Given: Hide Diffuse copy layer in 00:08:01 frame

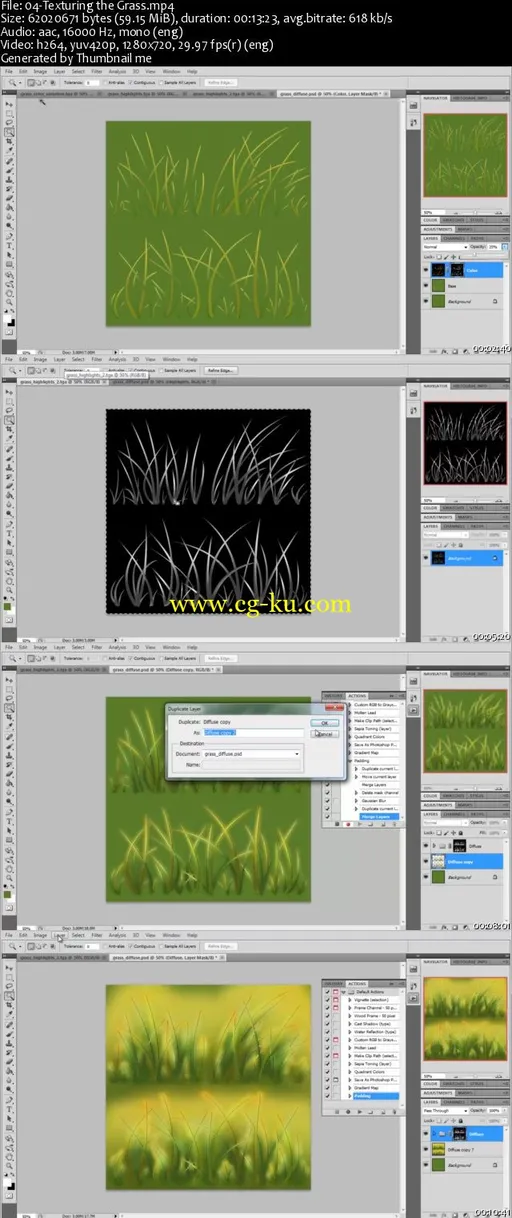Looking at the screenshot, I should coord(426,861).
